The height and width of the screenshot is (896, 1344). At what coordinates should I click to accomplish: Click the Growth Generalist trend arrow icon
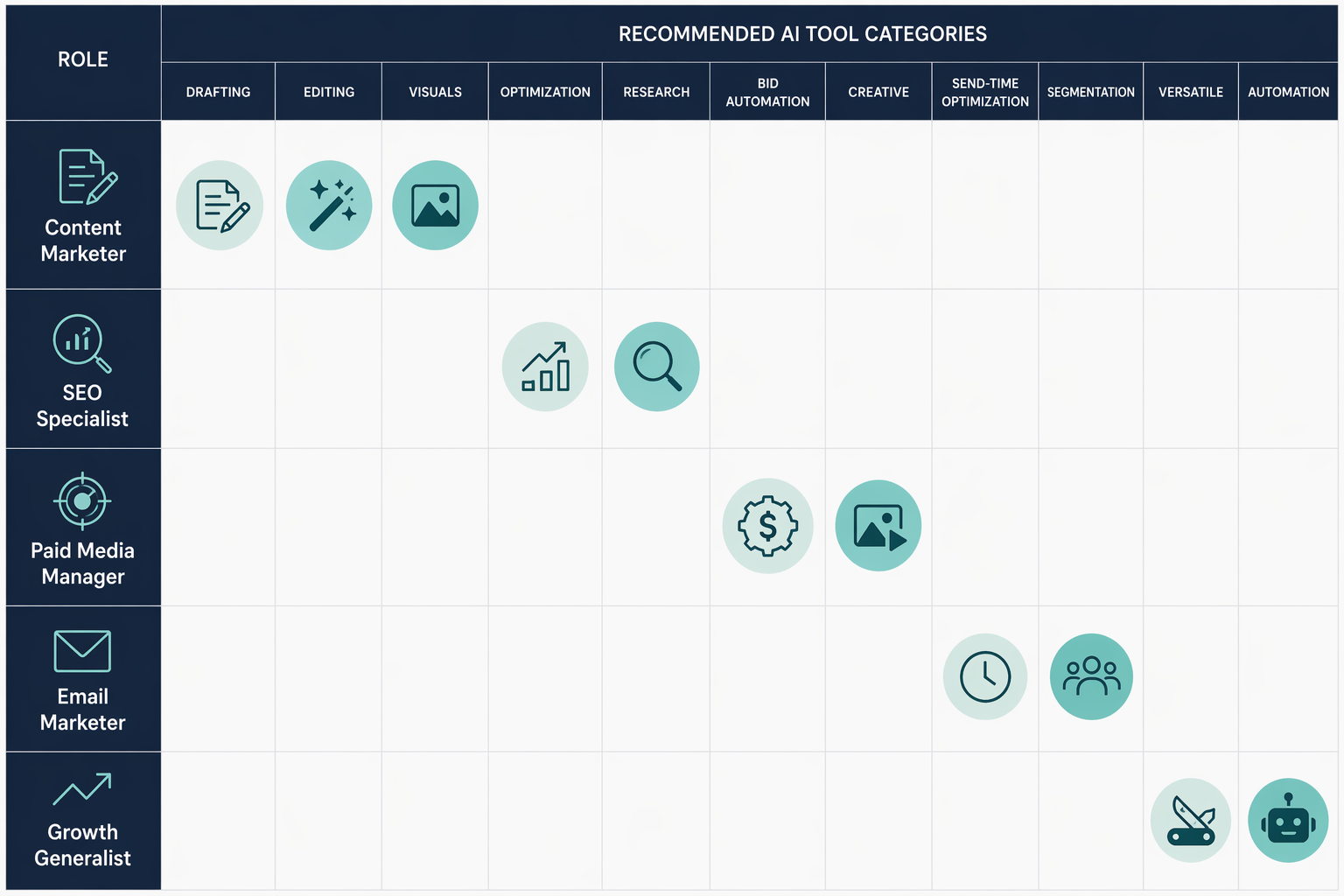click(82, 788)
